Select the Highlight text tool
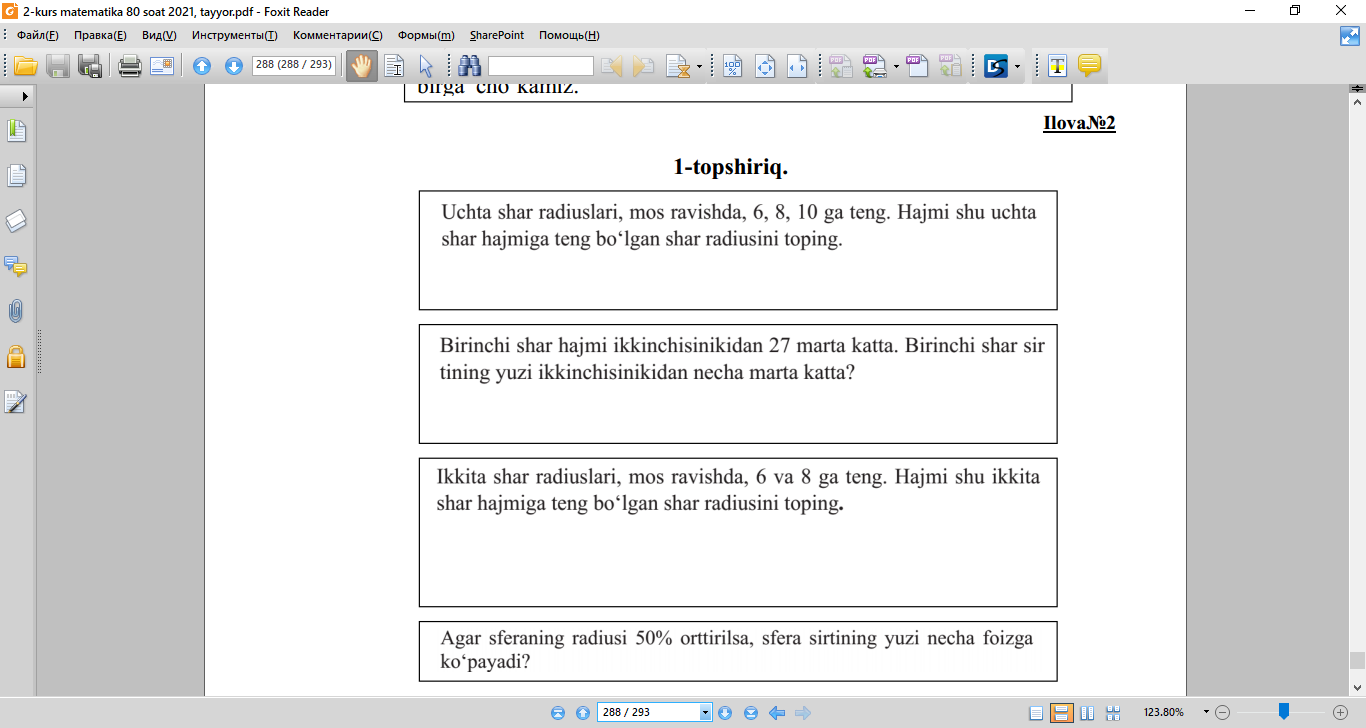This screenshot has height=728, width=1366. click(x=1057, y=67)
